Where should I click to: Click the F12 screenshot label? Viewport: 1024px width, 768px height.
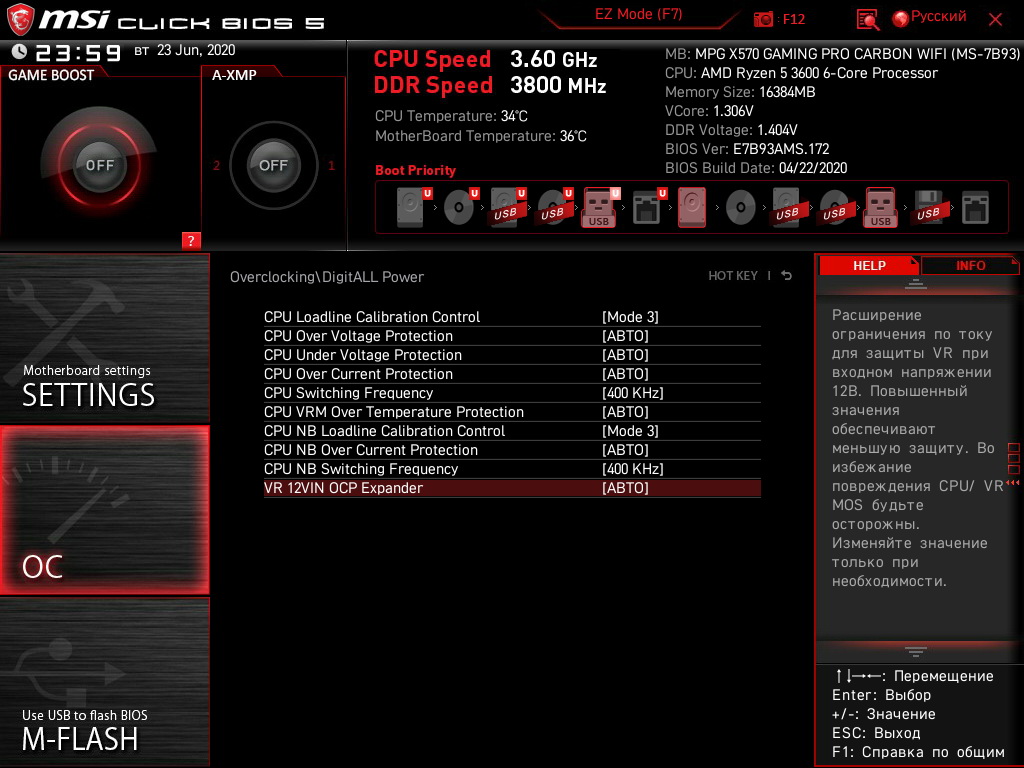pos(793,20)
